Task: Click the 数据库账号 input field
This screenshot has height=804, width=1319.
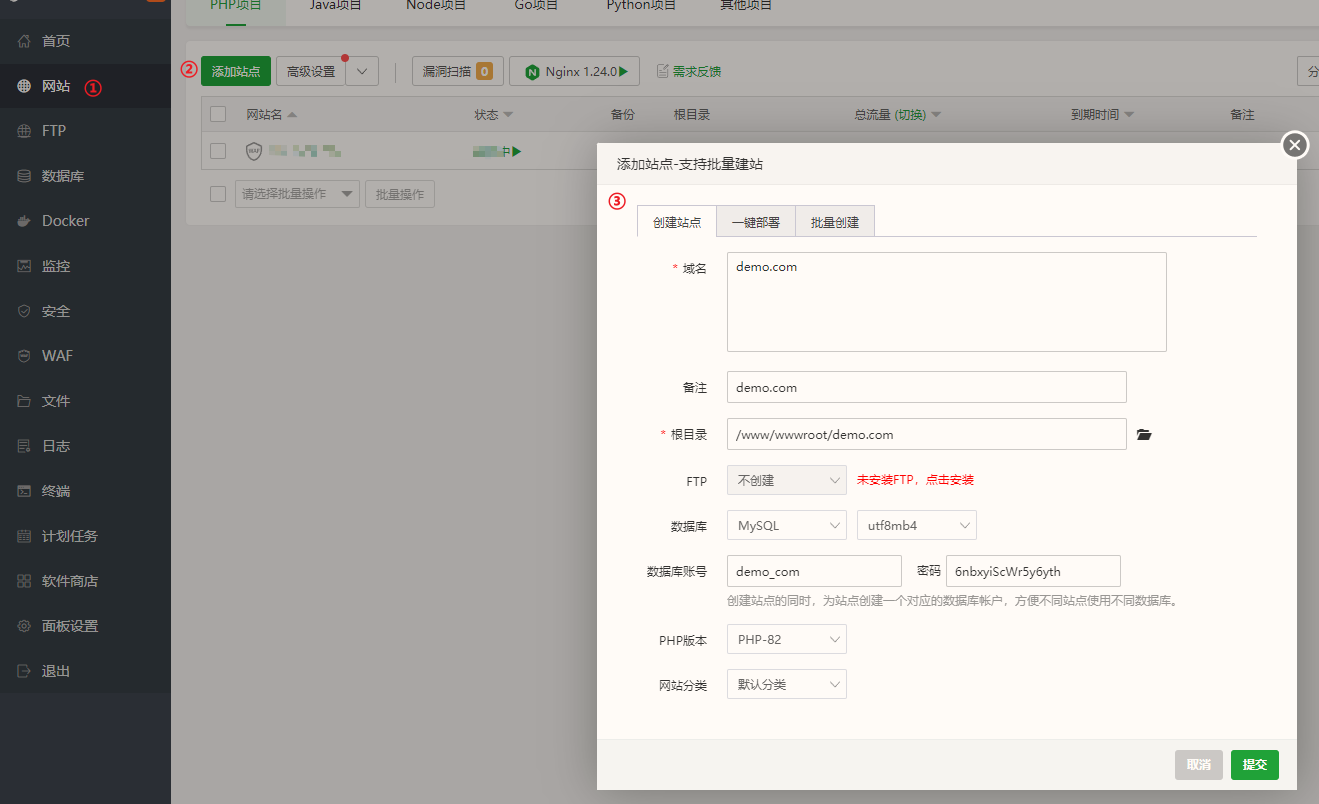Action: tap(814, 571)
